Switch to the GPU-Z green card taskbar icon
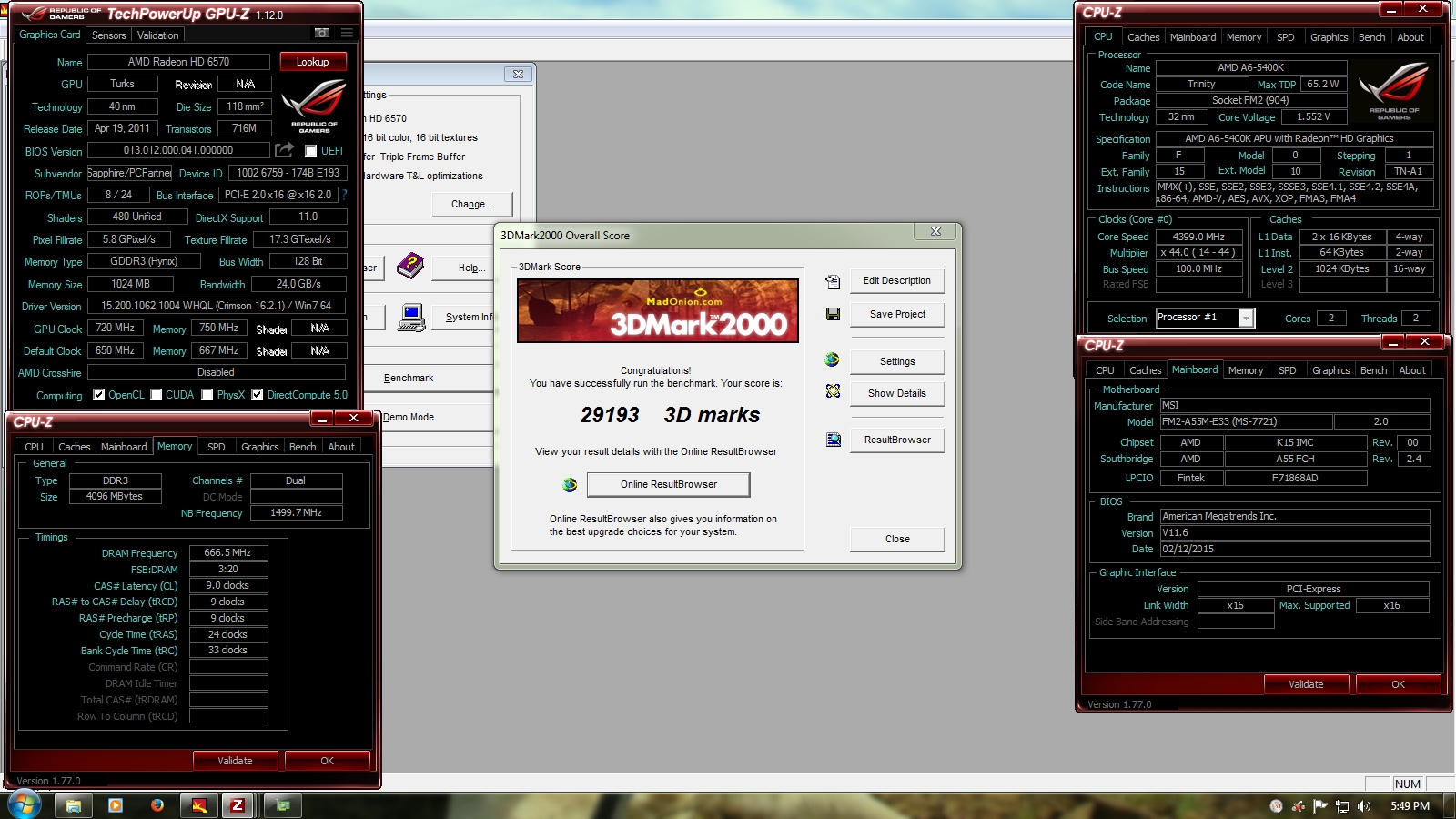Screen dimensions: 1456x819 pos(283,805)
